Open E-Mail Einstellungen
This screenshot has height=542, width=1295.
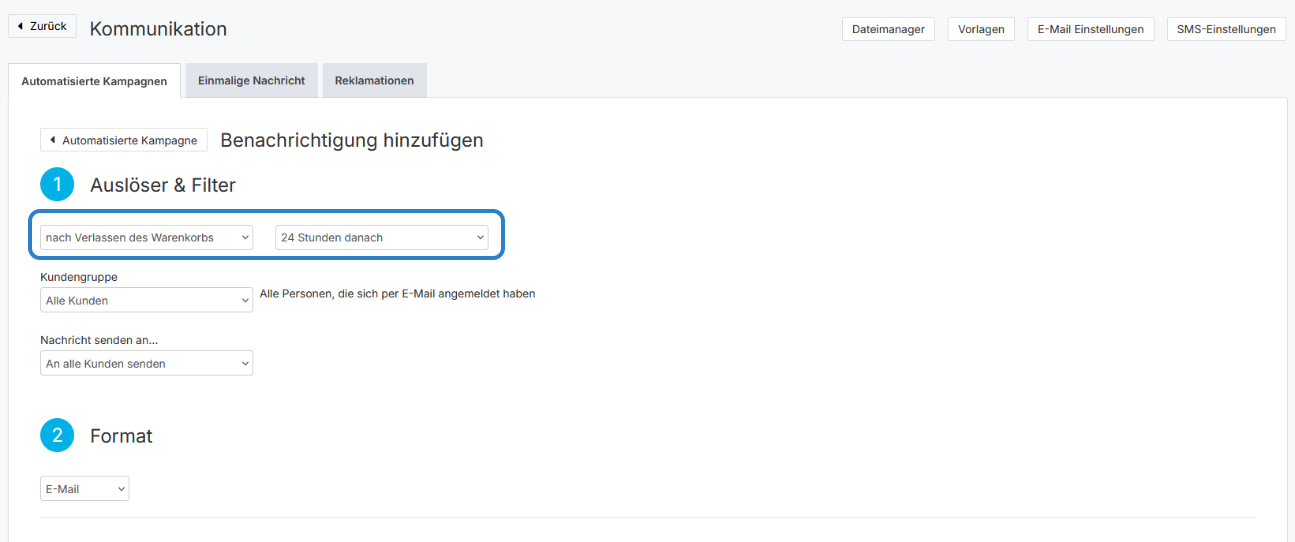pyautogui.click(x=1090, y=29)
